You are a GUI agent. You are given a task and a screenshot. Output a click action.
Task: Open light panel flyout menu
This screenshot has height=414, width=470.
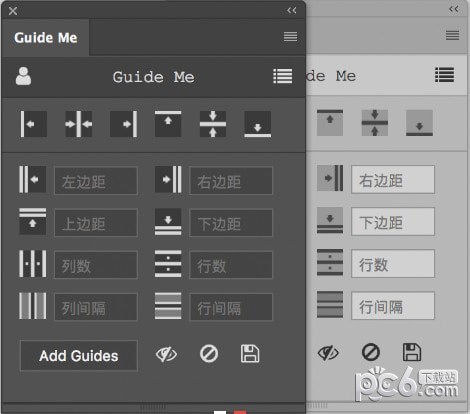click(452, 35)
